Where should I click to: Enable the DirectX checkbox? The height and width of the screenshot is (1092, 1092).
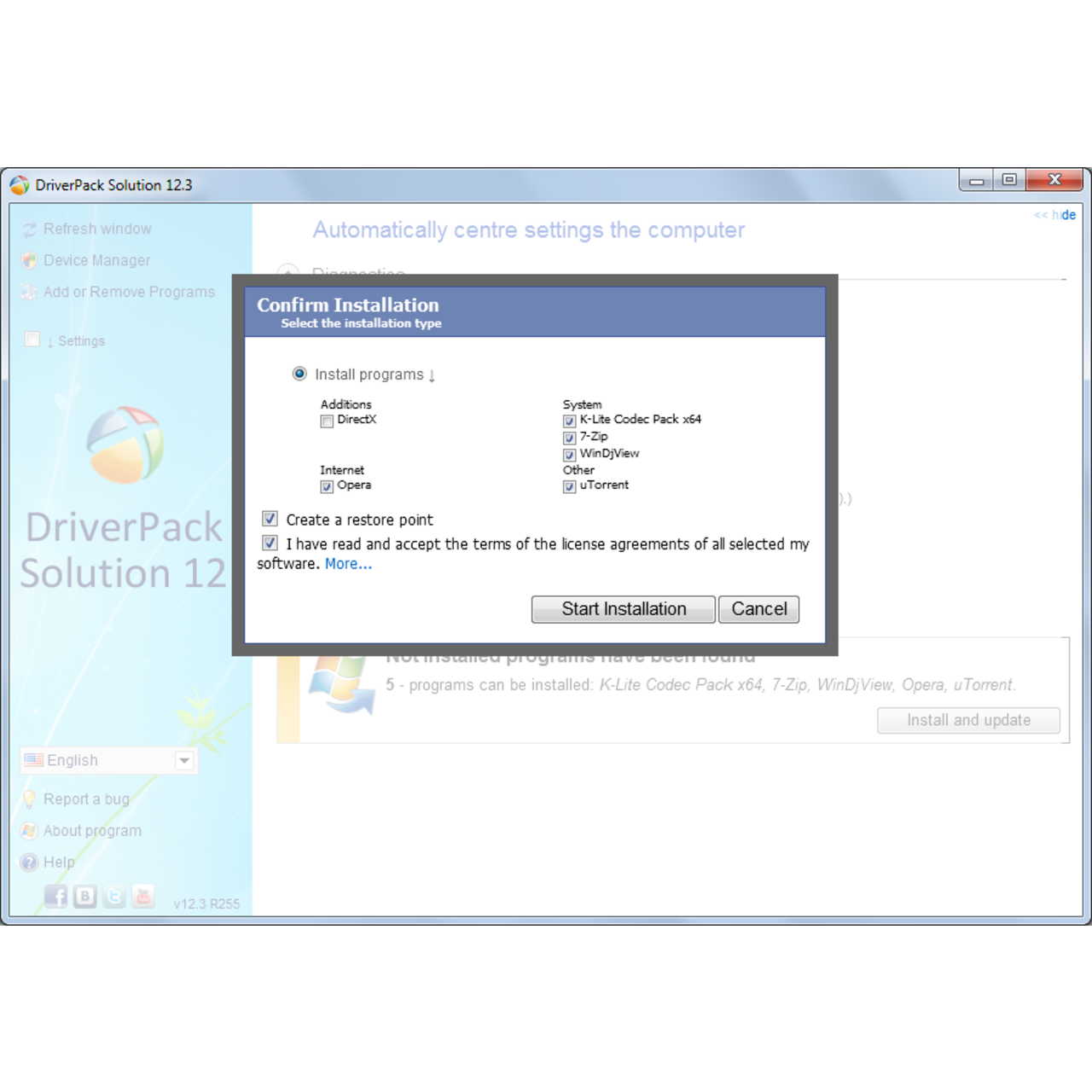click(x=327, y=421)
